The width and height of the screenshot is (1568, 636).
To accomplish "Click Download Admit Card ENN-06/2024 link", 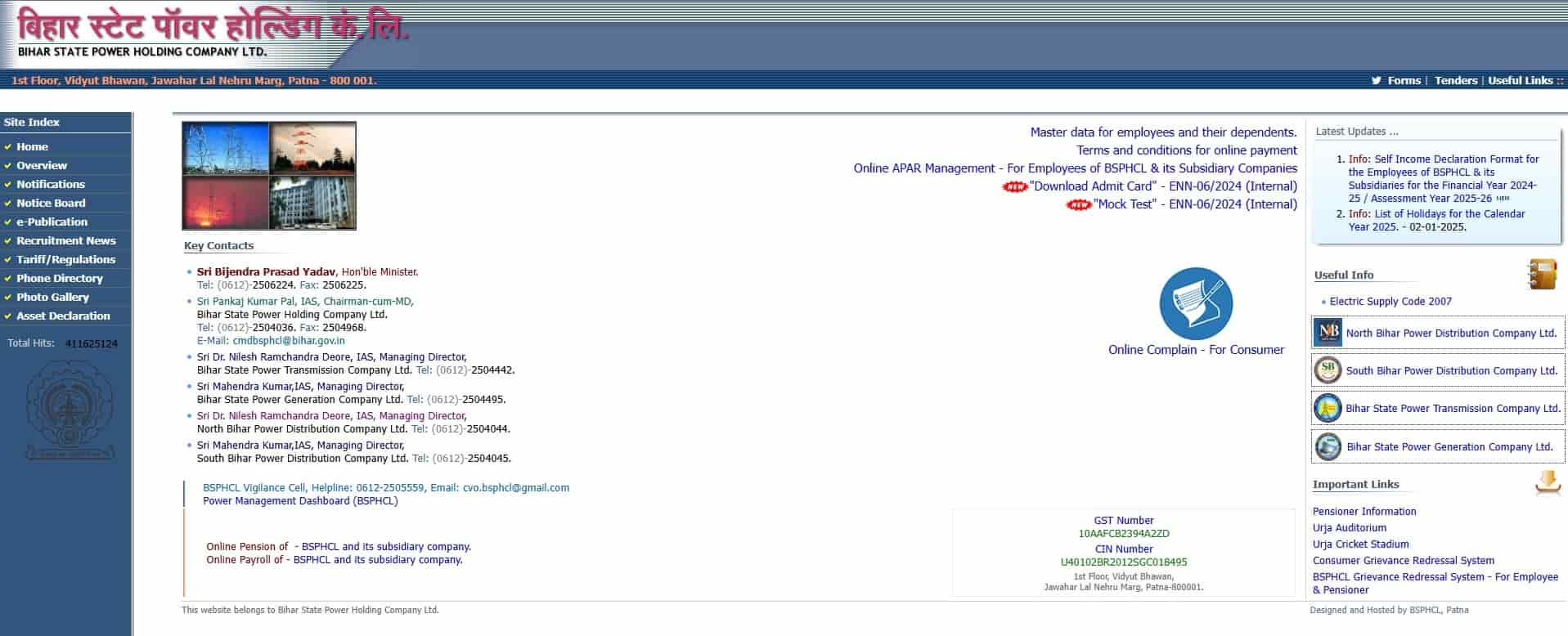I will [x=1163, y=186].
